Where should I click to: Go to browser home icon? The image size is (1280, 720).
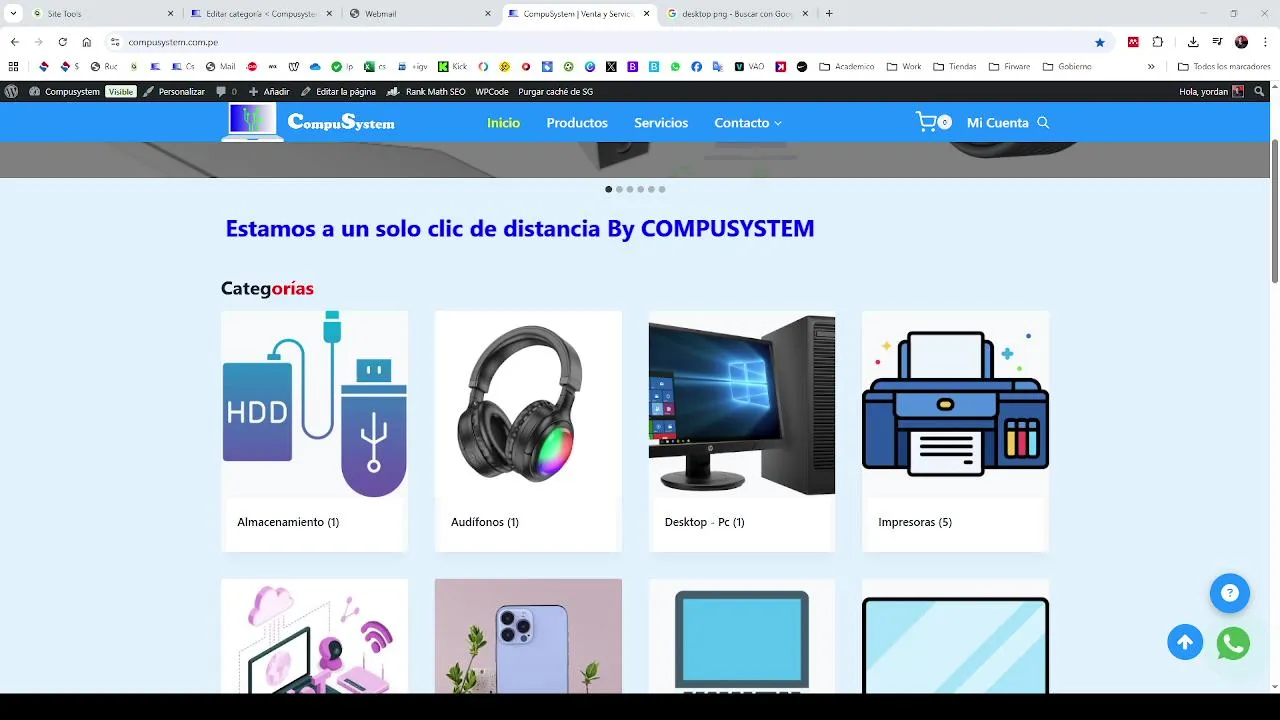(x=87, y=42)
